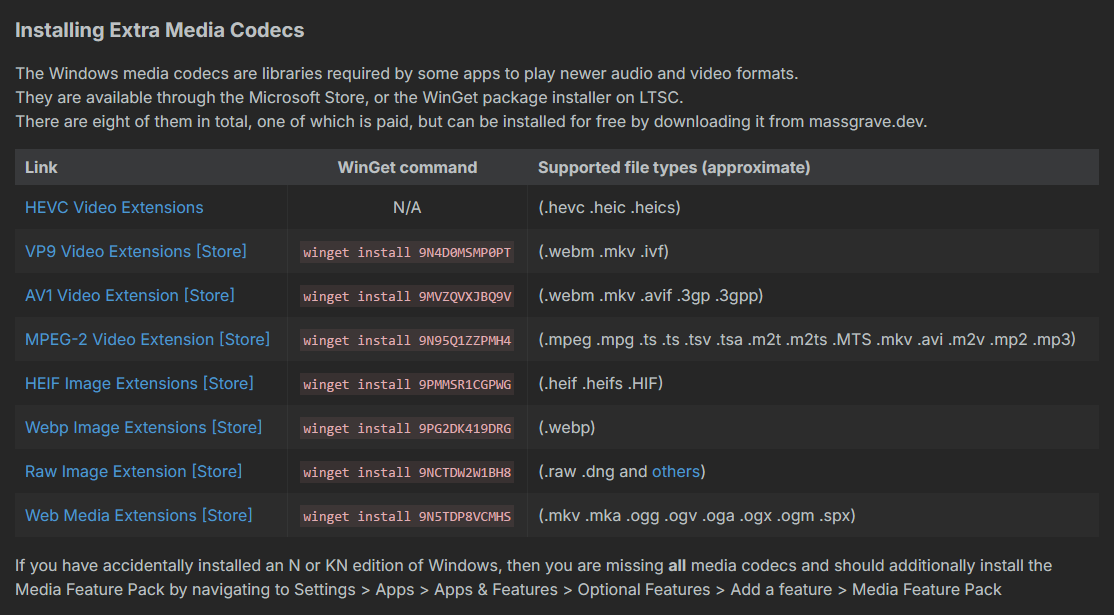Screen dimensions: 1114x615
Task: Open the VP9 Video Extensions Store link
Action: [136, 252]
